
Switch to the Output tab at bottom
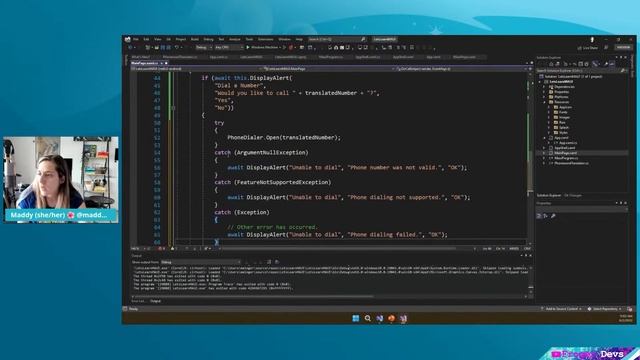tap(155, 301)
